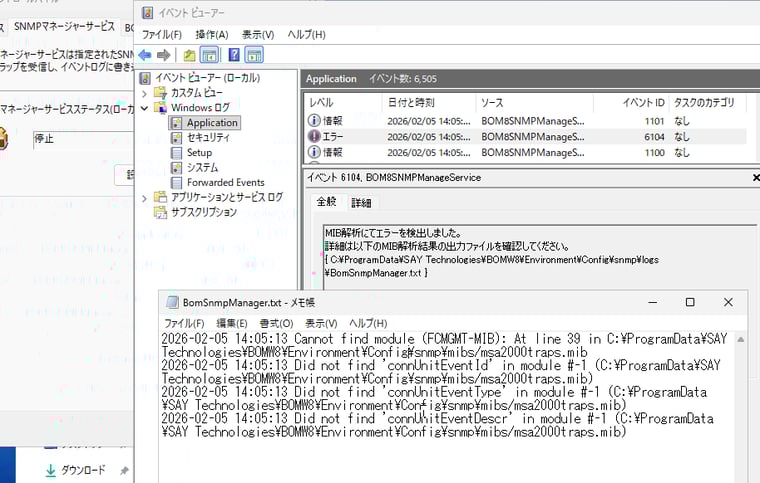Click the Notepad title bar document icon
The height and width of the screenshot is (483, 760).
coord(172,302)
